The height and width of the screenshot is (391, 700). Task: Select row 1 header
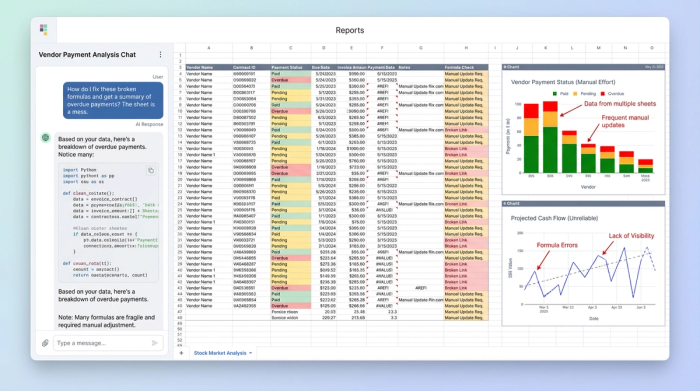coord(180,55)
